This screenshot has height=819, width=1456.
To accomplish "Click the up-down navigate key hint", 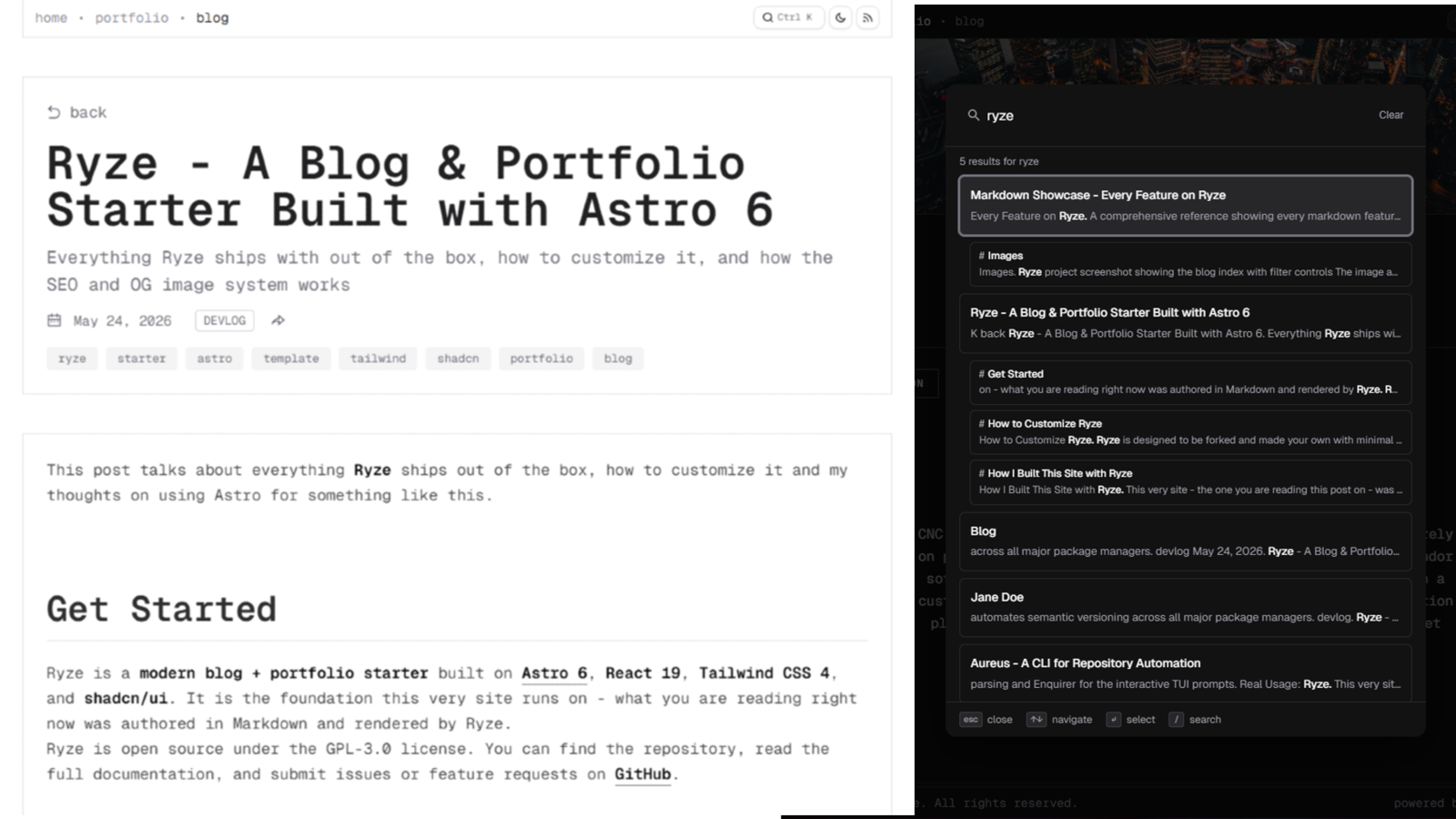I will (1036, 720).
